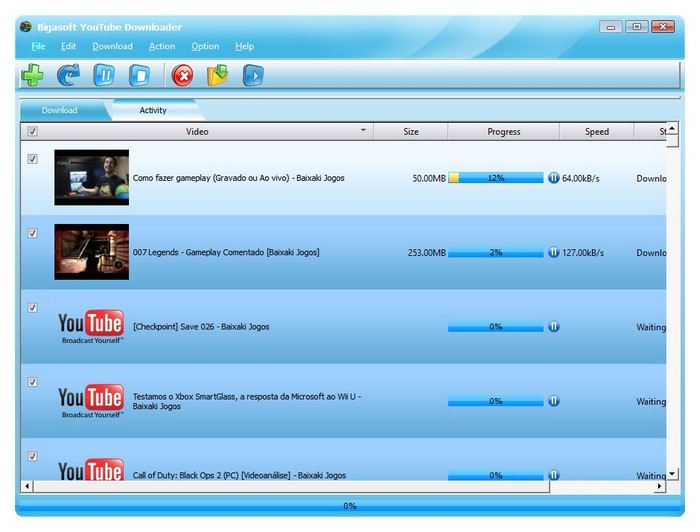Image resolution: width=700 pixels, height=532 pixels.
Task: Pause the Checkpoint Save 026 download
Action: [x=554, y=327]
